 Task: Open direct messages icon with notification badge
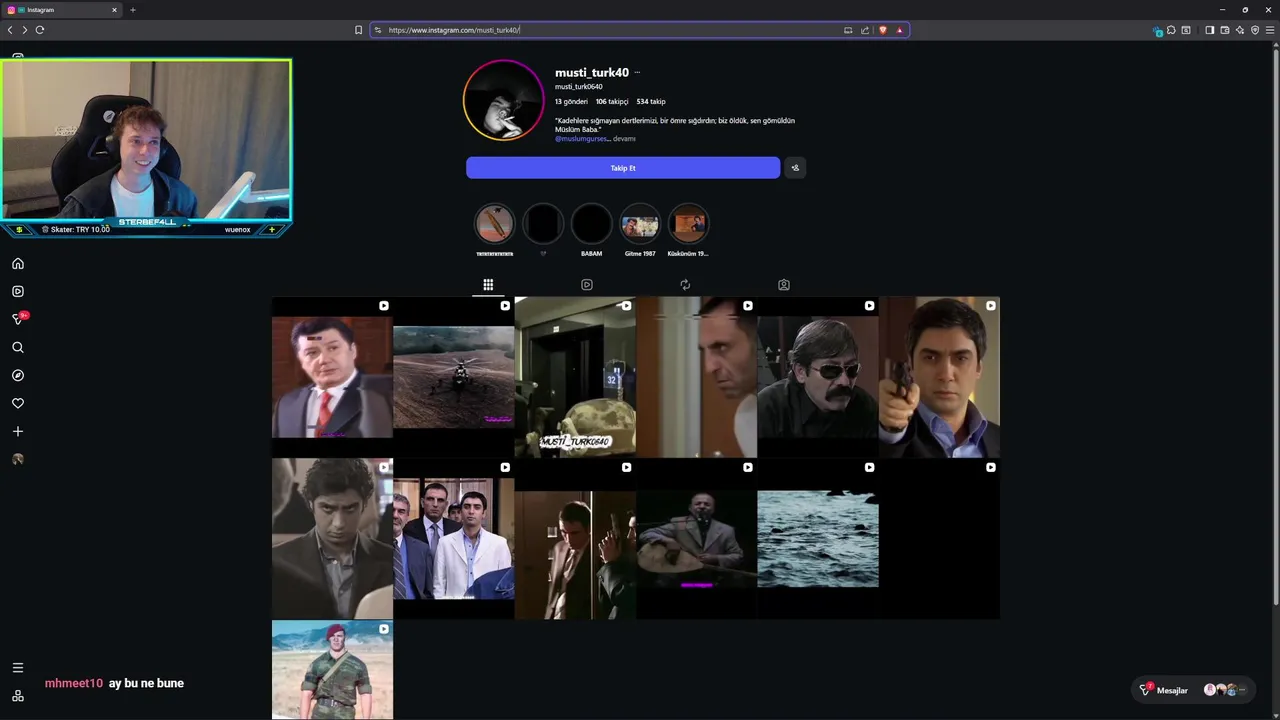tap(18, 319)
